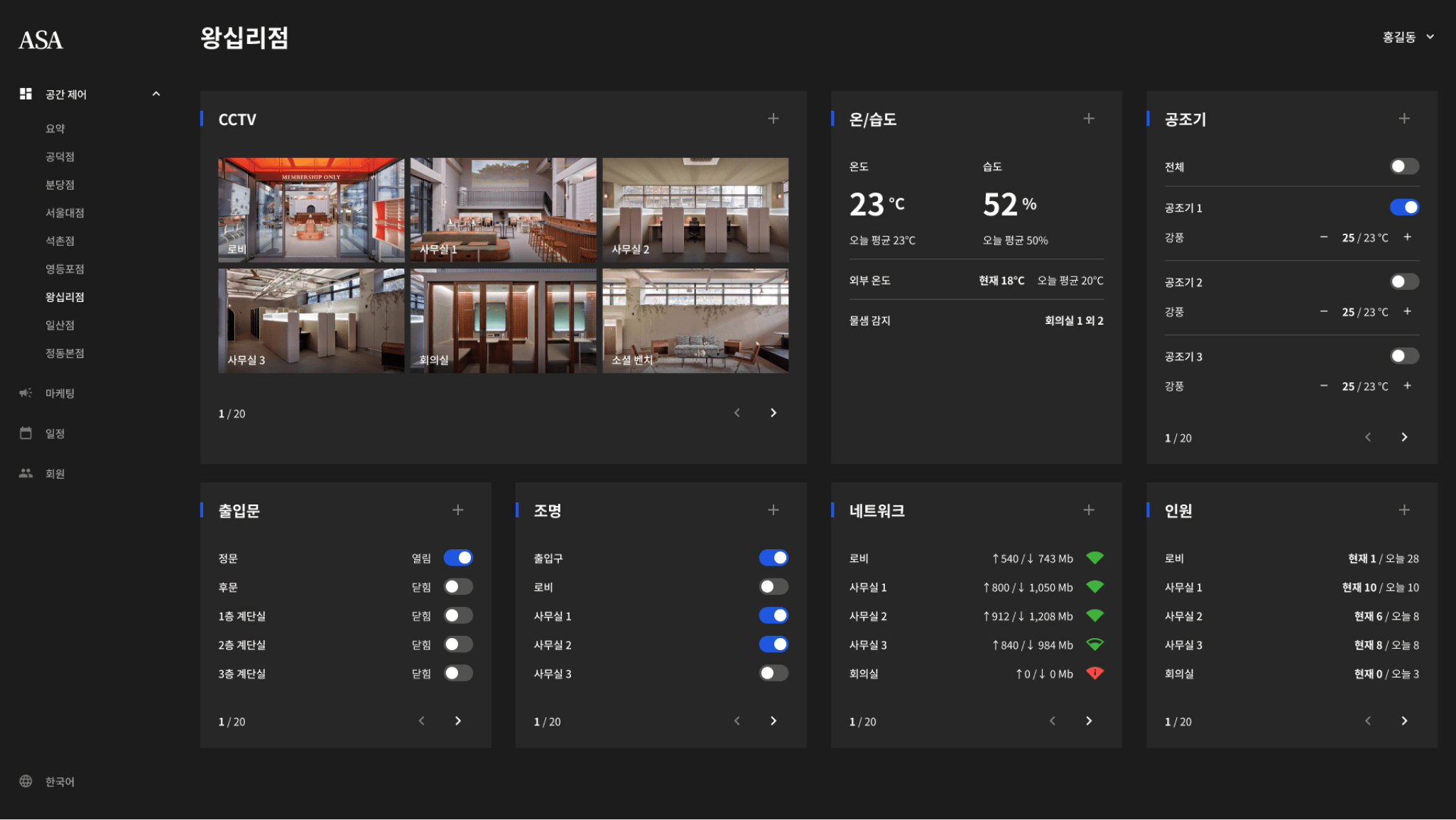This screenshot has width=1456, height=820.
Task: Decrease 공조기 3 temperature with minus
Action: point(1324,386)
